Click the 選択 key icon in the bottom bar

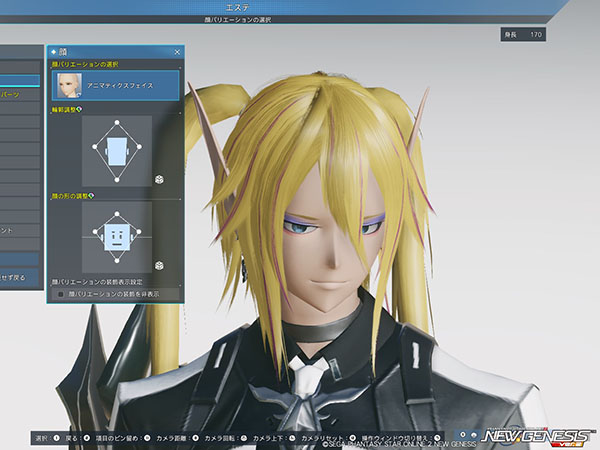pos(57,438)
